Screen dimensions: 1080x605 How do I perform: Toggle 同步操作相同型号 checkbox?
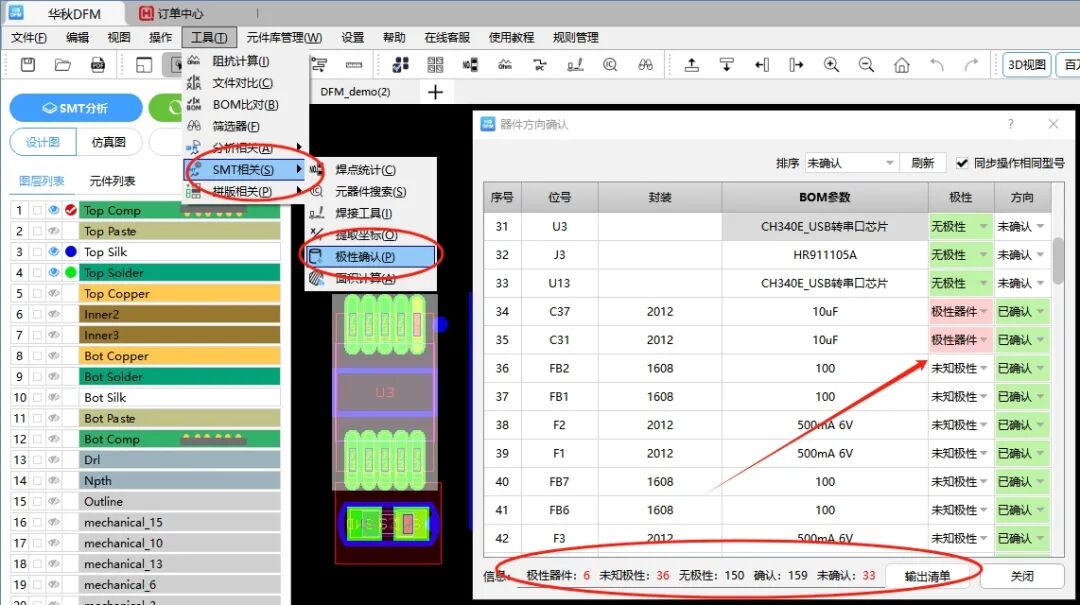point(962,163)
